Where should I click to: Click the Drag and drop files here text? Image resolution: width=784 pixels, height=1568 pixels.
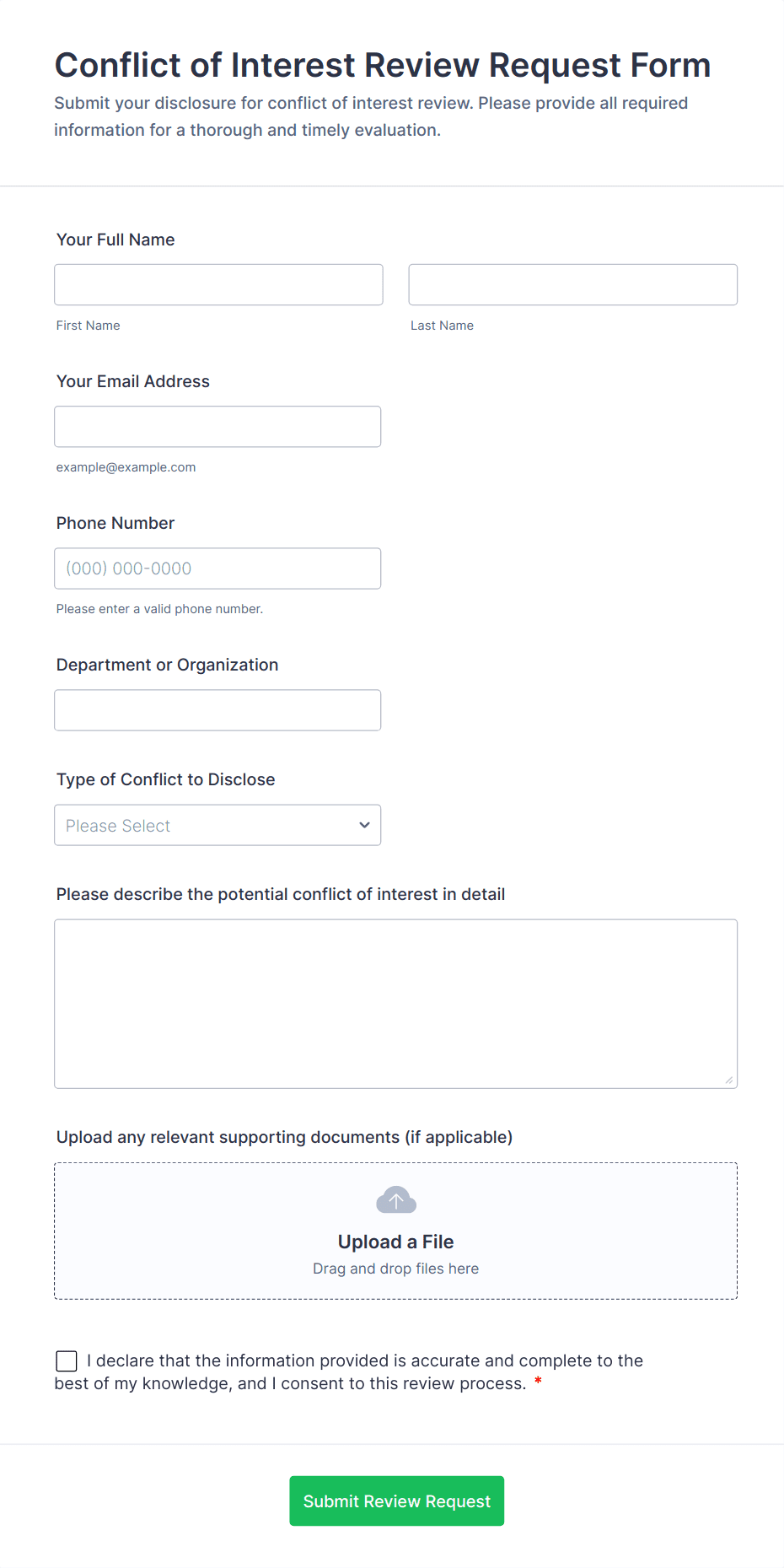395,1268
